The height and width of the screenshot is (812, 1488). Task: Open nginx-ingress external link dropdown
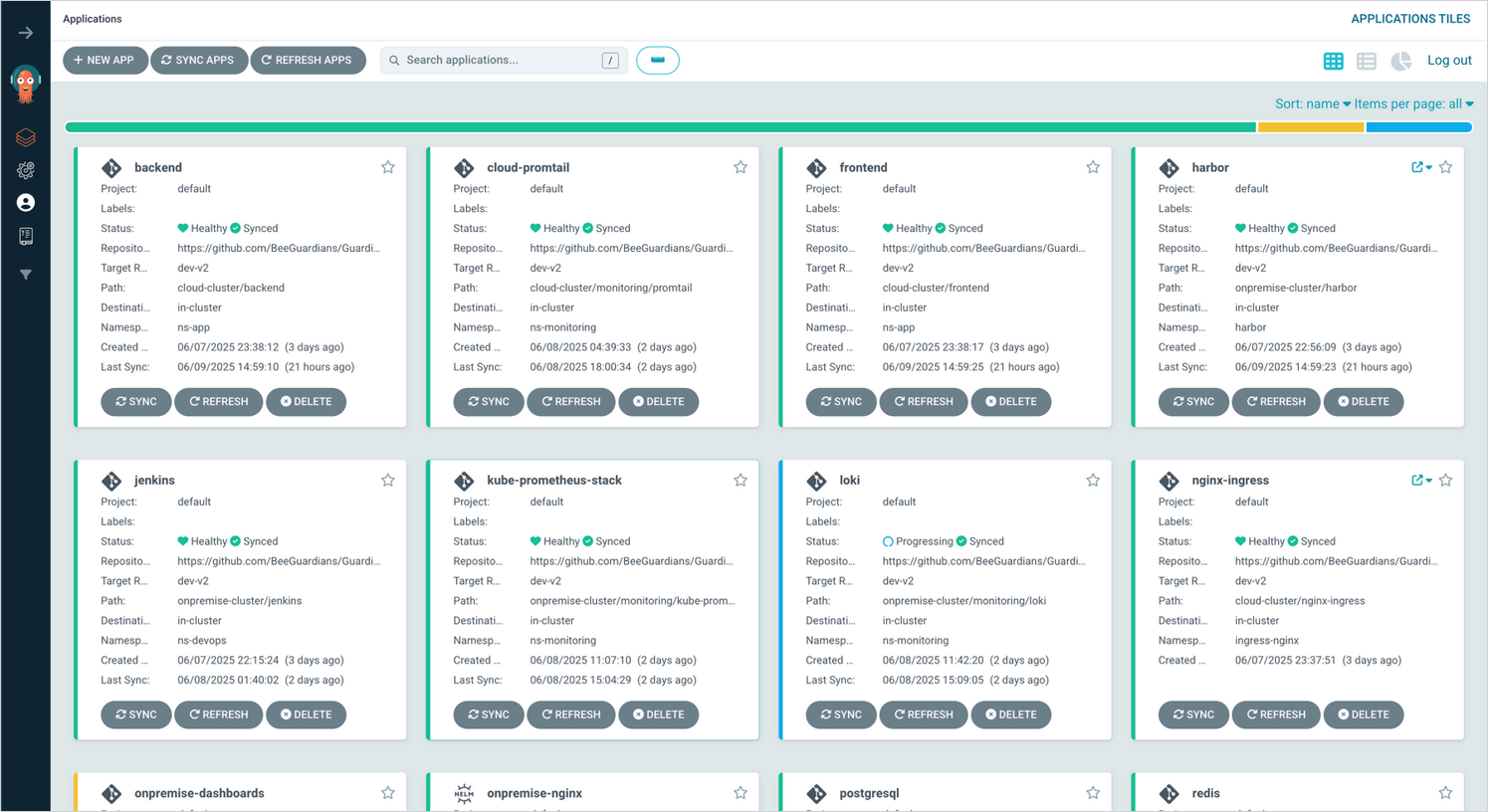click(1421, 481)
